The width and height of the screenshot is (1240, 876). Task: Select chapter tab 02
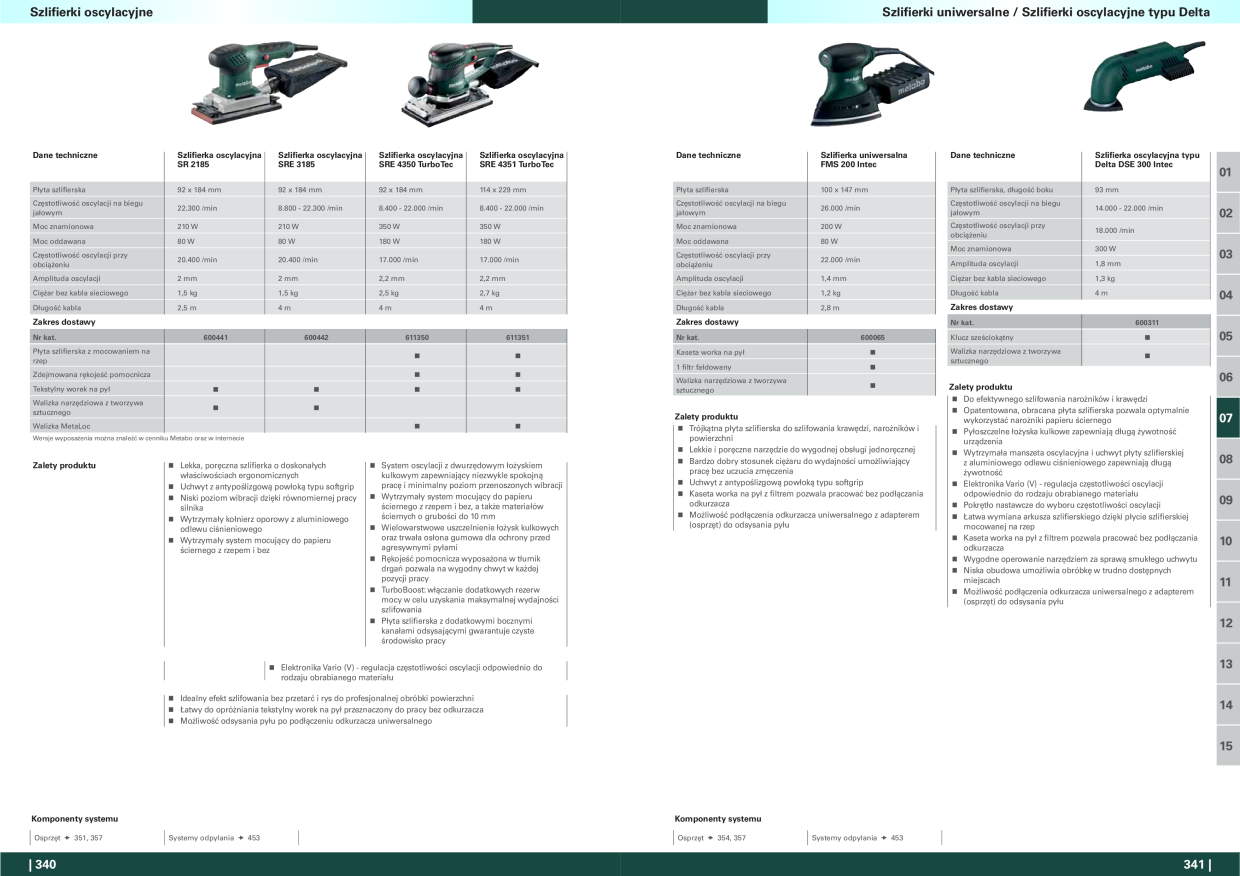pyautogui.click(x=1227, y=213)
